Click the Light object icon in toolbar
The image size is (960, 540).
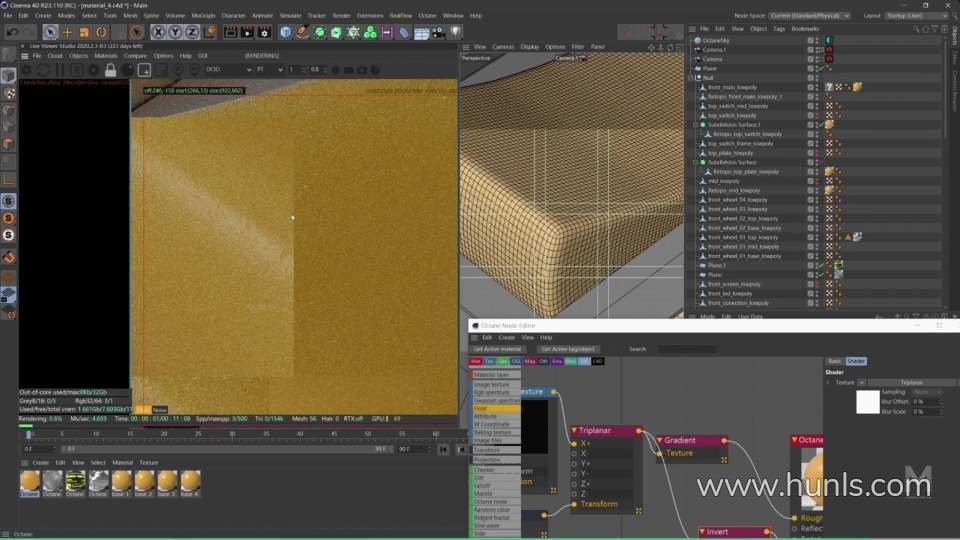pyautogui.click(x=457, y=32)
